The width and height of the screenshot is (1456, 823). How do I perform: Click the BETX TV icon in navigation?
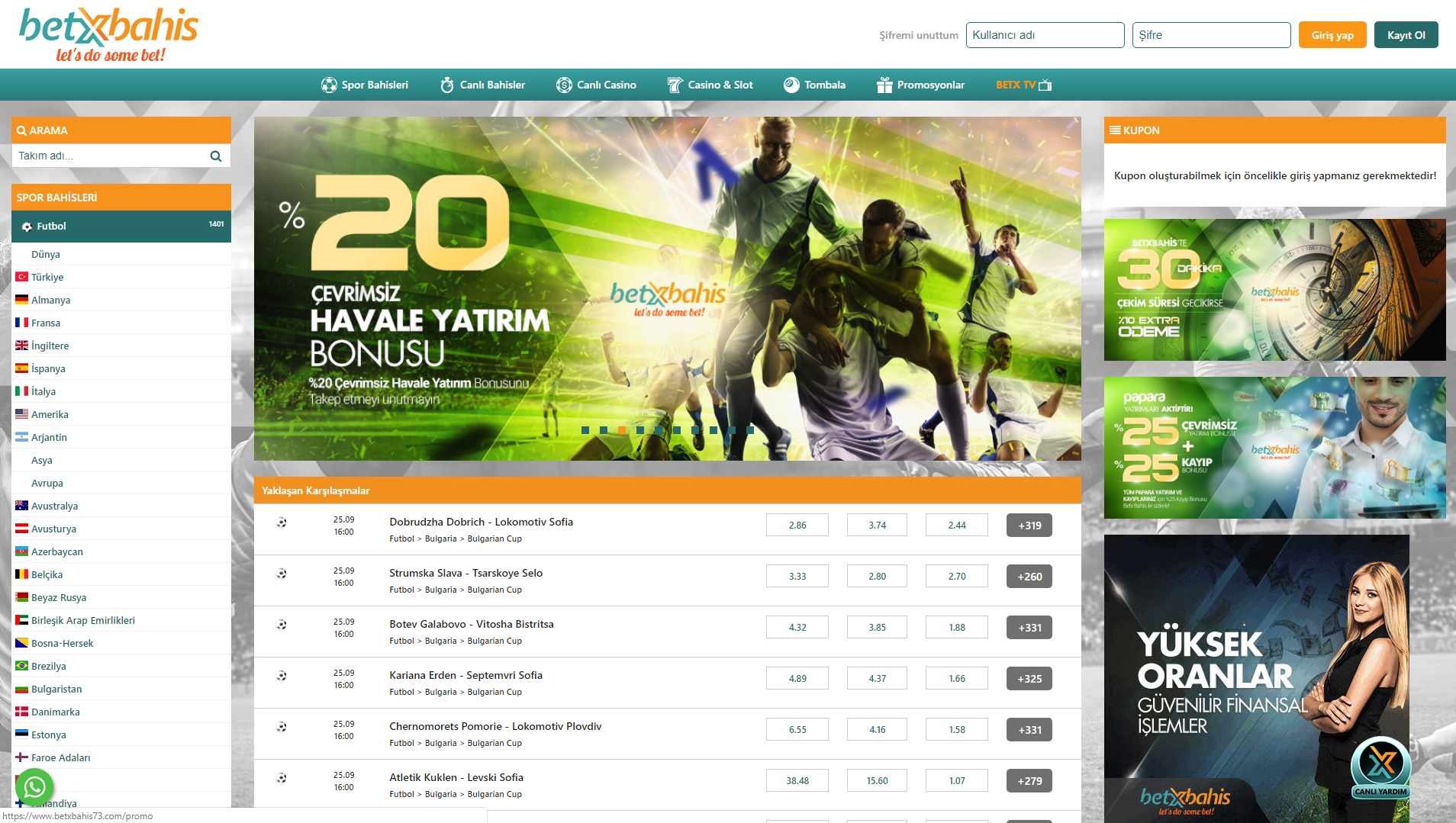click(1045, 85)
